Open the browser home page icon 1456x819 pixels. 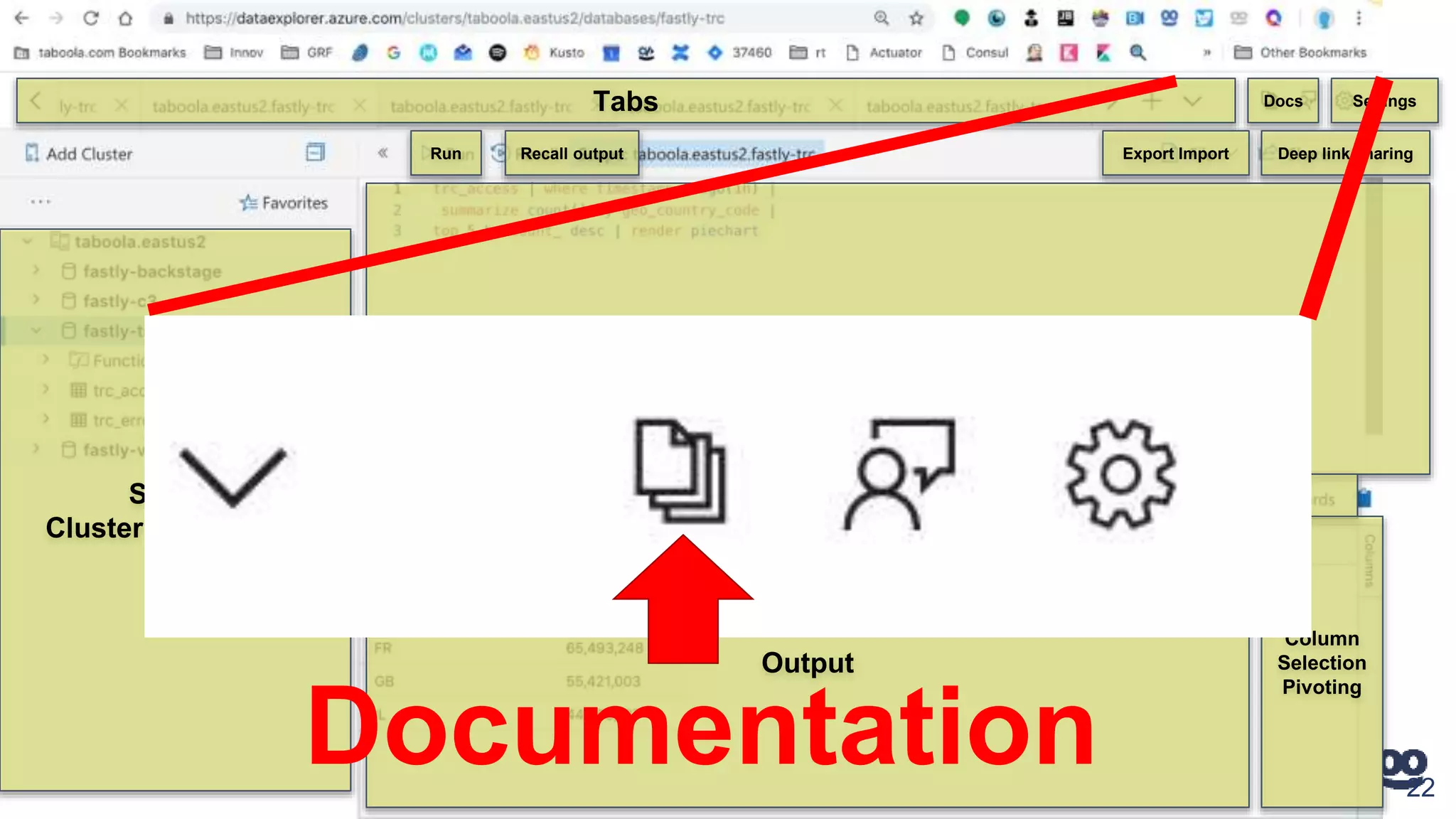(126, 18)
